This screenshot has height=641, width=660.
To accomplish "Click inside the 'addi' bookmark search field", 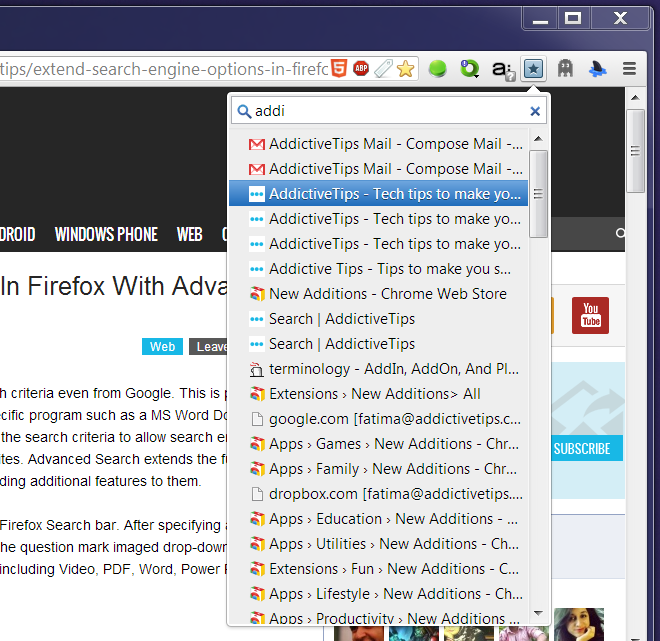I will click(x=389, y=111).
